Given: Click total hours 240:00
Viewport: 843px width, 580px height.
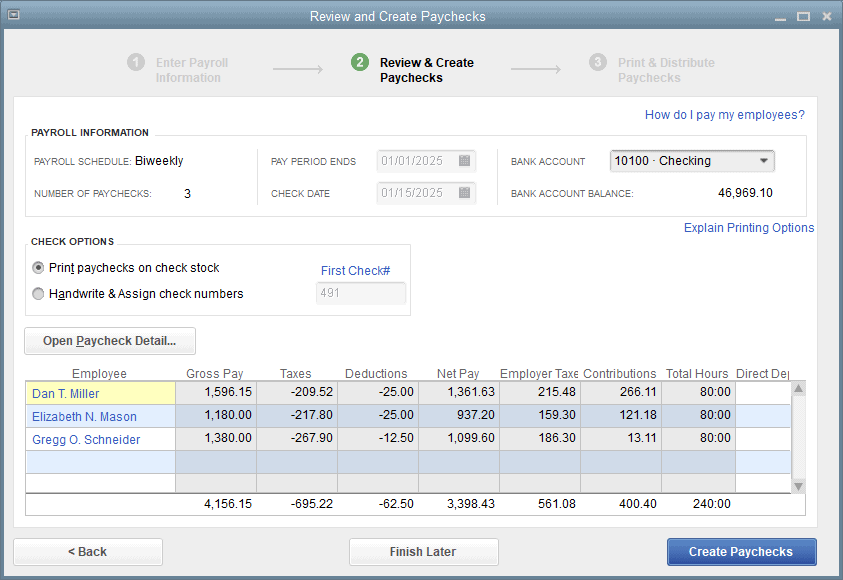Looking at the screenshot, I should (x=711, y=504).
